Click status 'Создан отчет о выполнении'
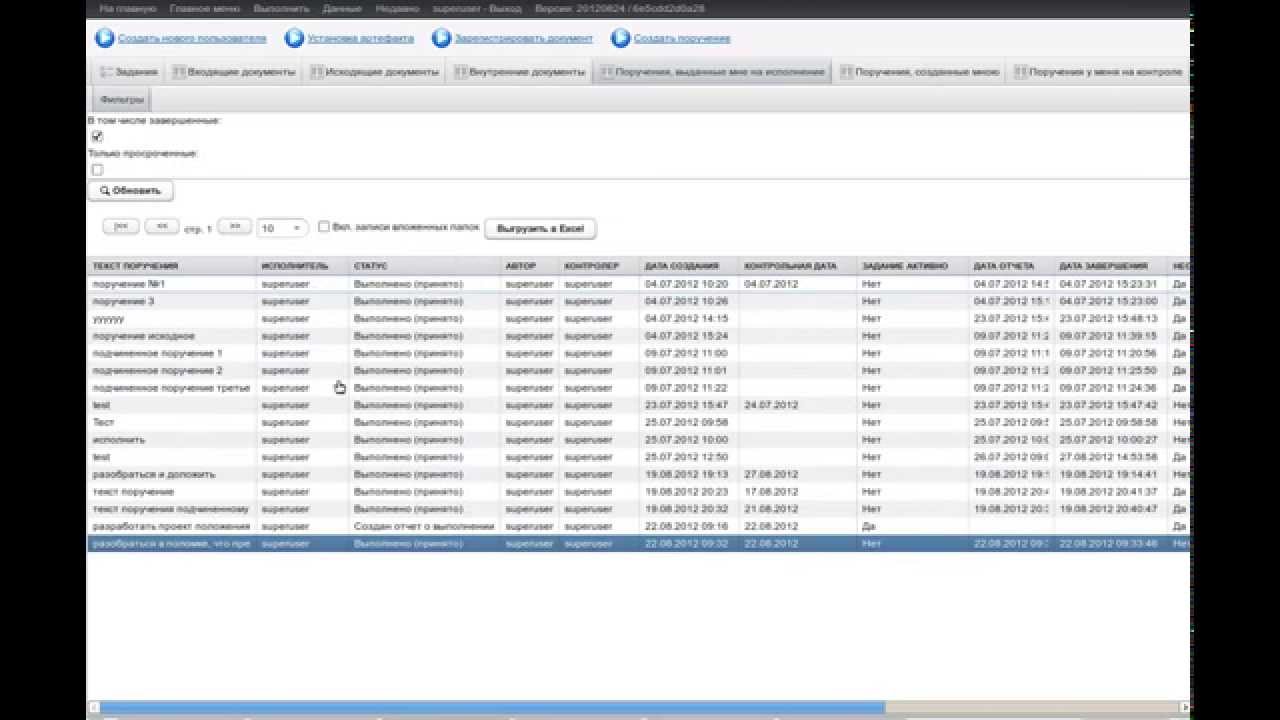This screenshot has width=1280, height=720. [424, 526]
